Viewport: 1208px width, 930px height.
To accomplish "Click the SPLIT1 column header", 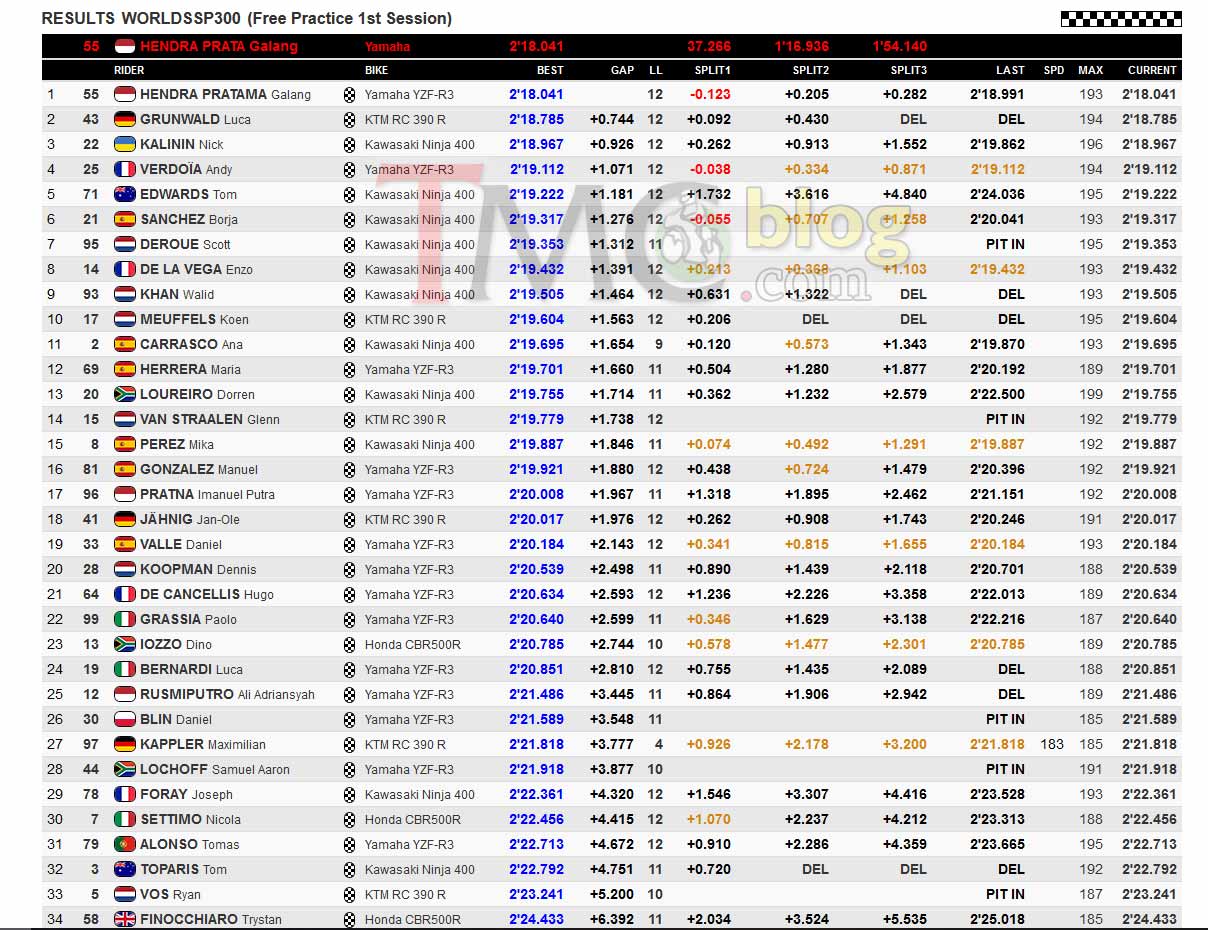I will click(713, 70).
